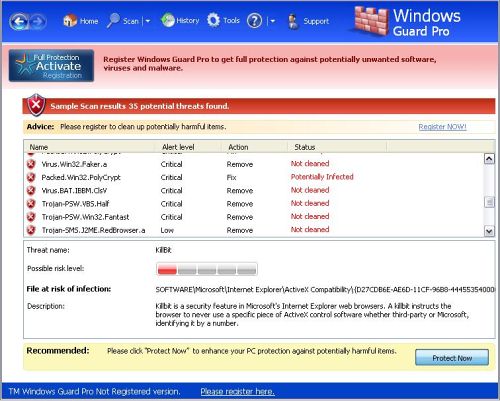
Task: Select the Trojan-PSW.VBS.Half threat row
Action: click(254, 204)
